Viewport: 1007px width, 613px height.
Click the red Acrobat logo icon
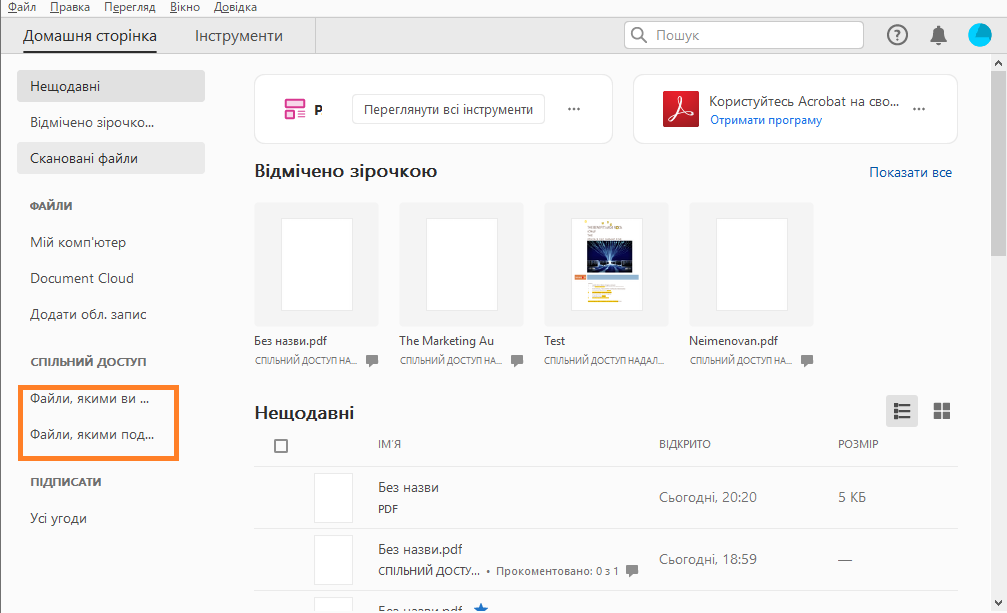coord(681,109)
